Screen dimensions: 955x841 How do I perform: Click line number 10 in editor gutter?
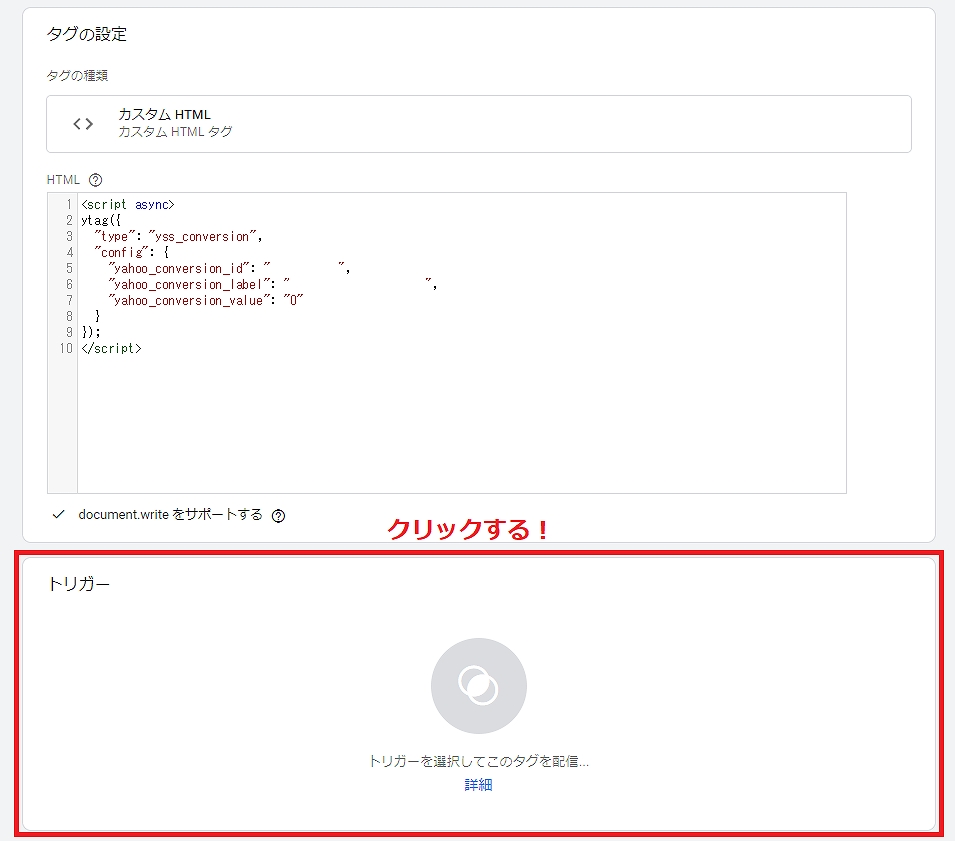click(x=66, y=348)
